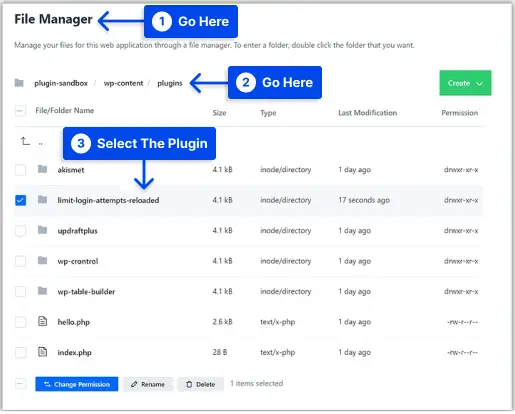Click Change Permission button
515x414 pixels.
click(77, 384)
